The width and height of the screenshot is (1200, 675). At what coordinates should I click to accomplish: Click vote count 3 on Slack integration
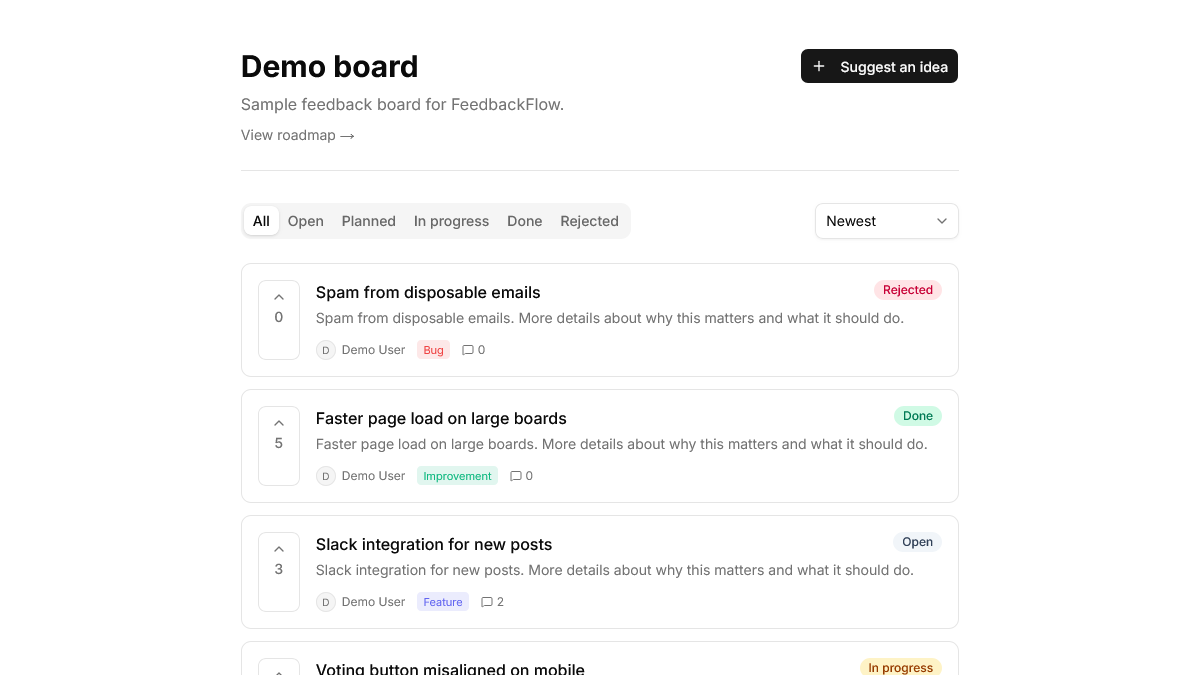coord(279,569)
